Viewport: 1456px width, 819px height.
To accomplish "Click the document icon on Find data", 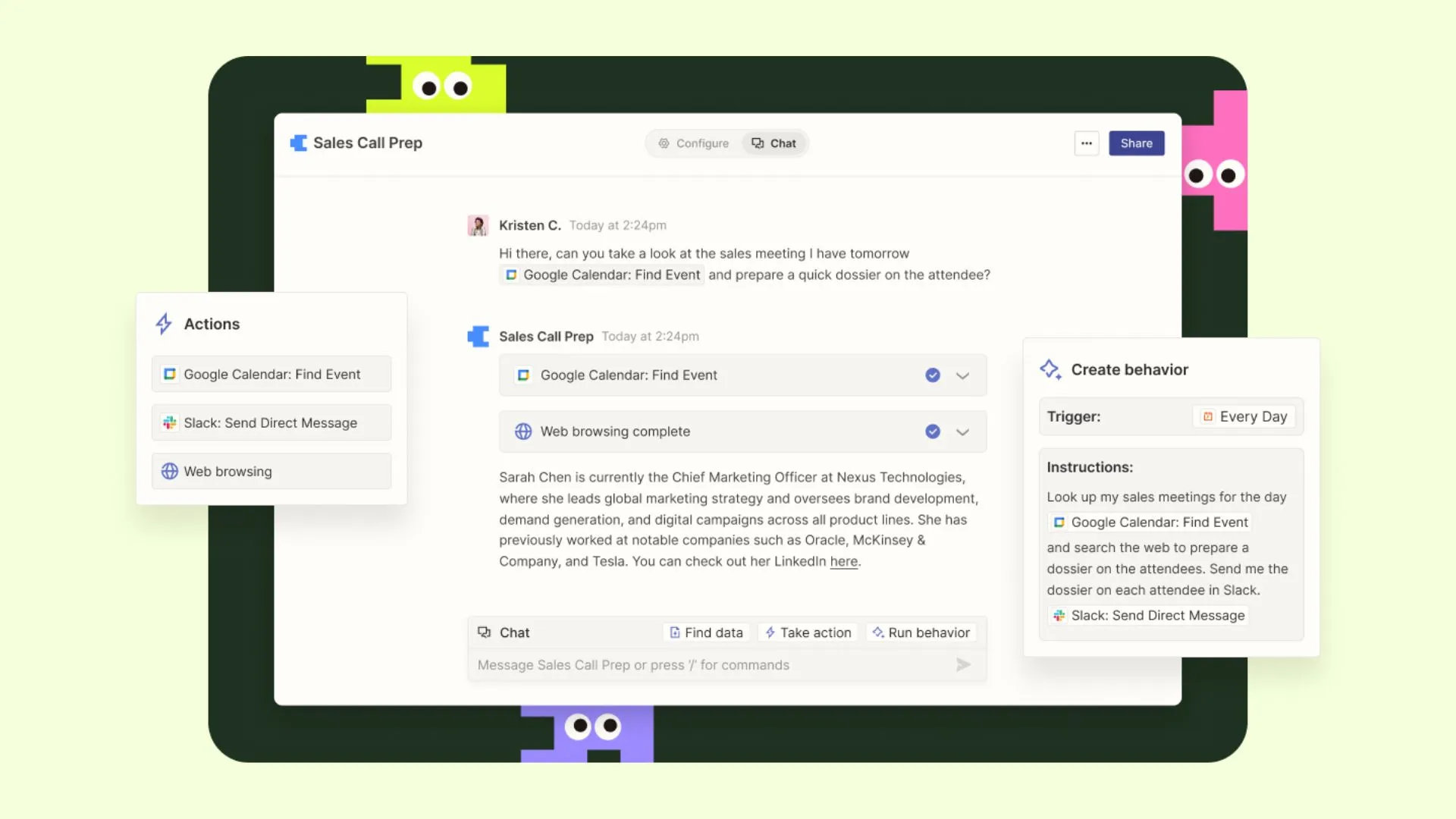I will [674, 632].
